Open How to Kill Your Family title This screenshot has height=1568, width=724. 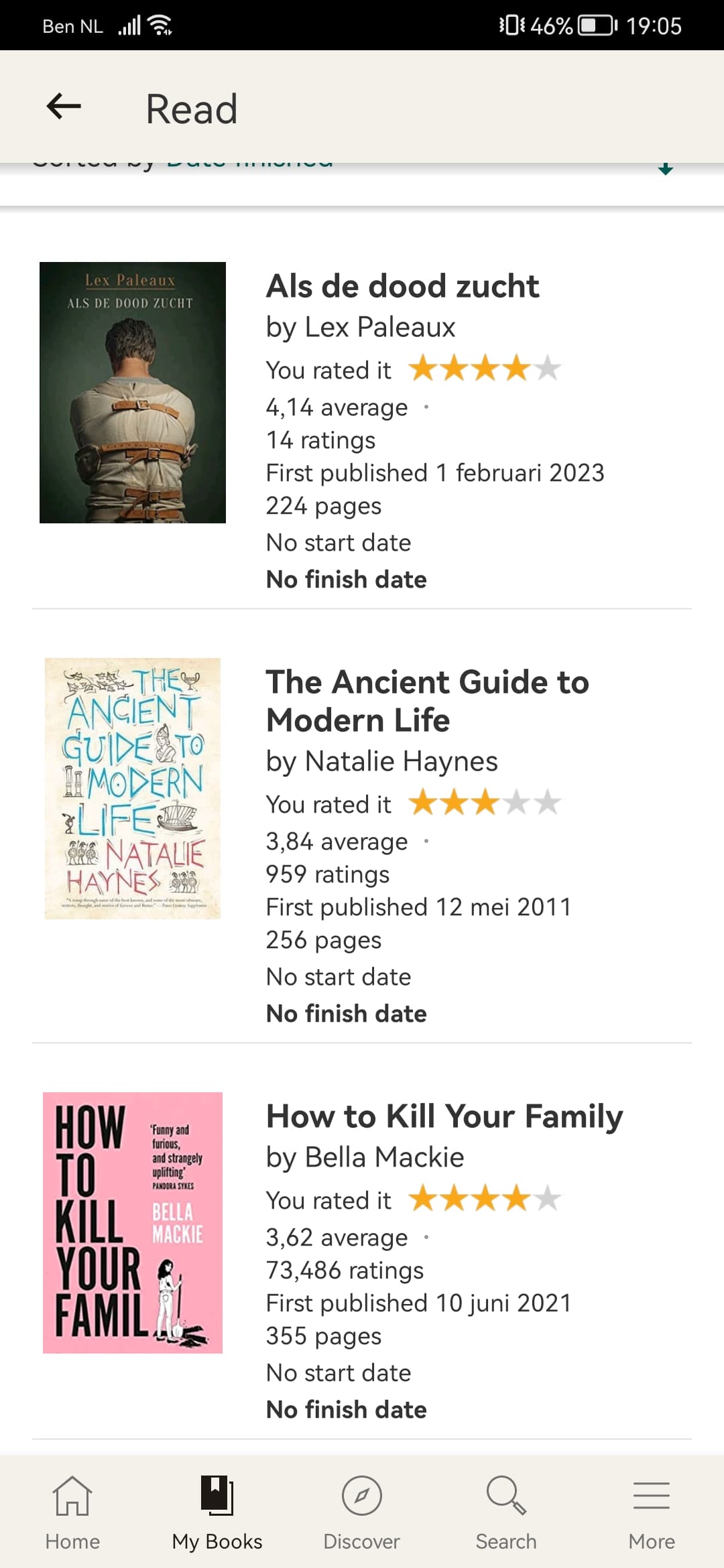click(x=444, y=1116)
